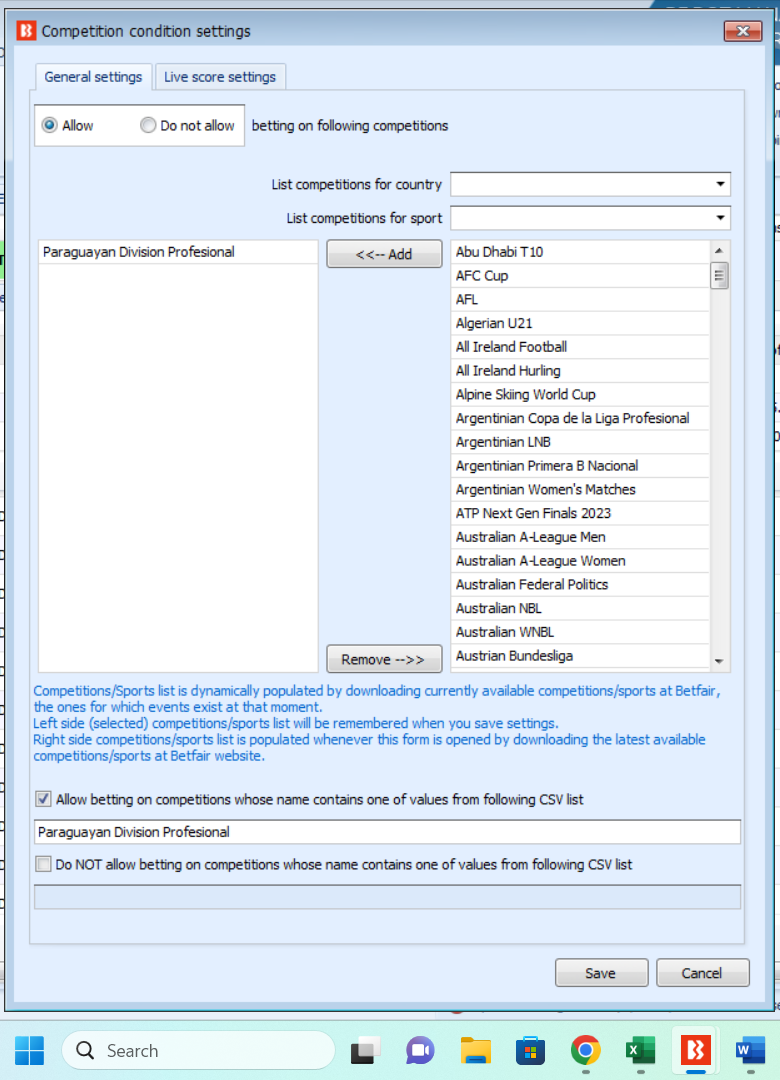Select Alpine Skiing World Cup
The image size is (780, 1080).
(580, 395)
